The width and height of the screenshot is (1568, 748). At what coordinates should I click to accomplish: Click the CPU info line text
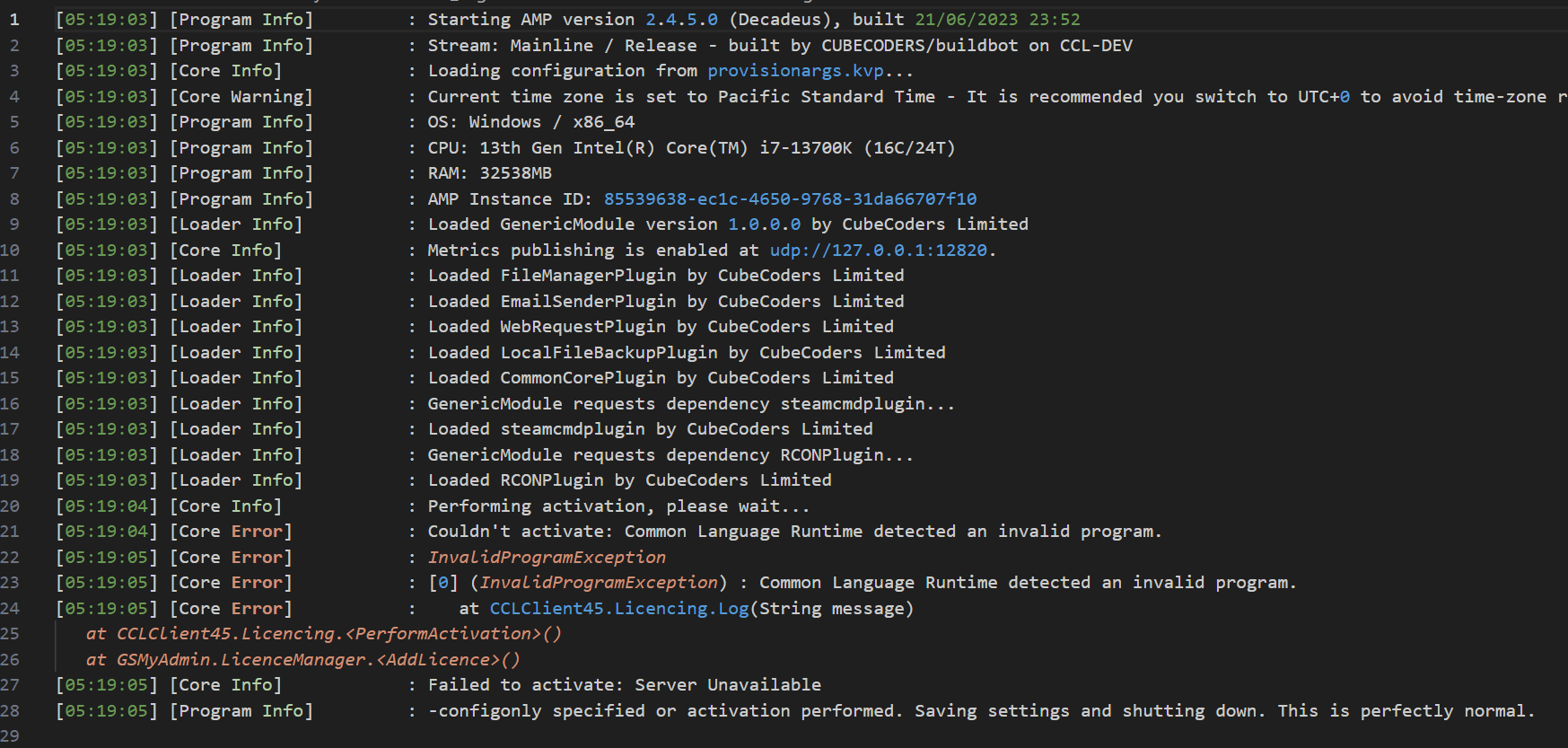[691, 148]
